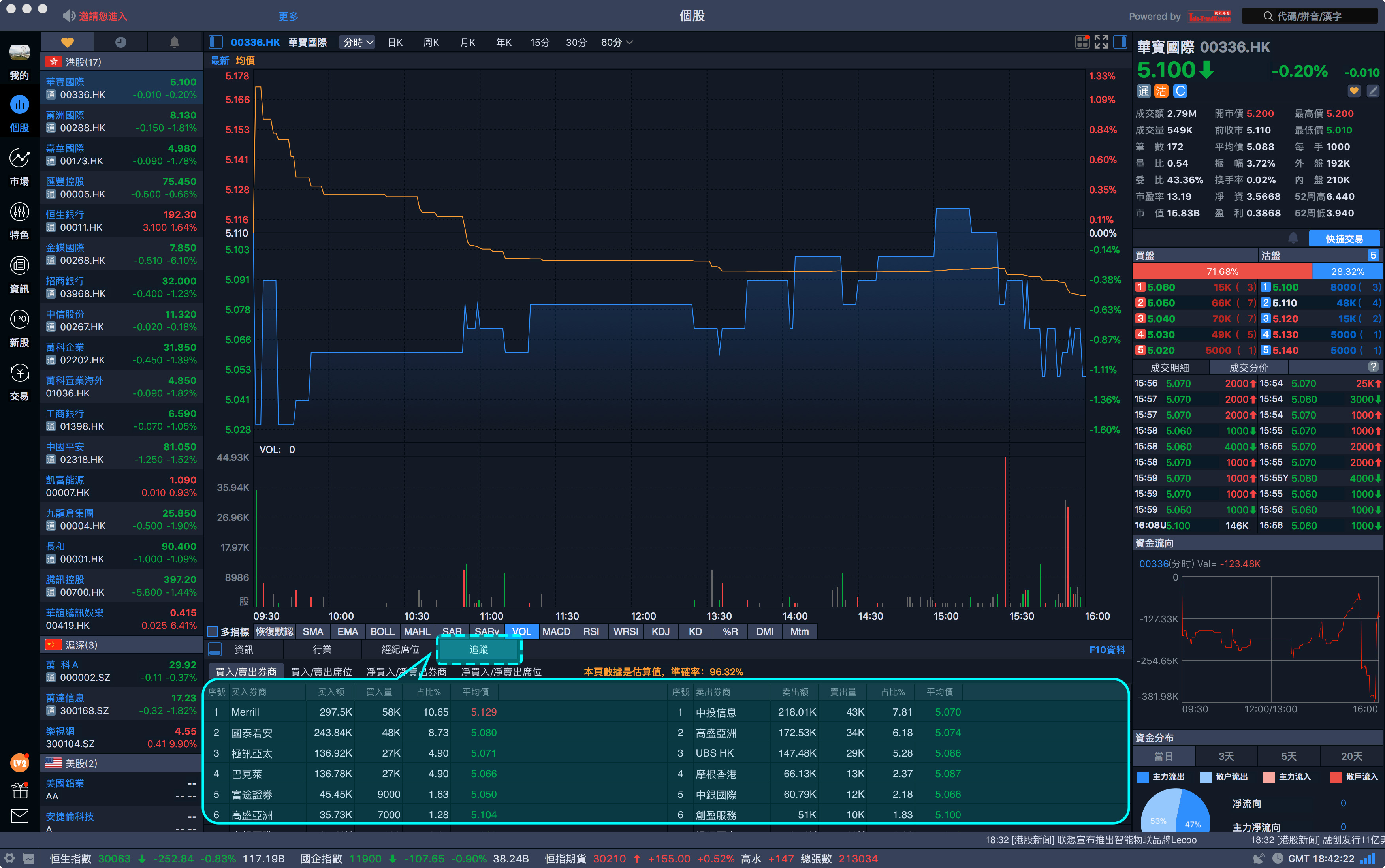1385x868 pixels.
Task: Open the 分時 chart type dropdown
Action: (x=358, y=43)
